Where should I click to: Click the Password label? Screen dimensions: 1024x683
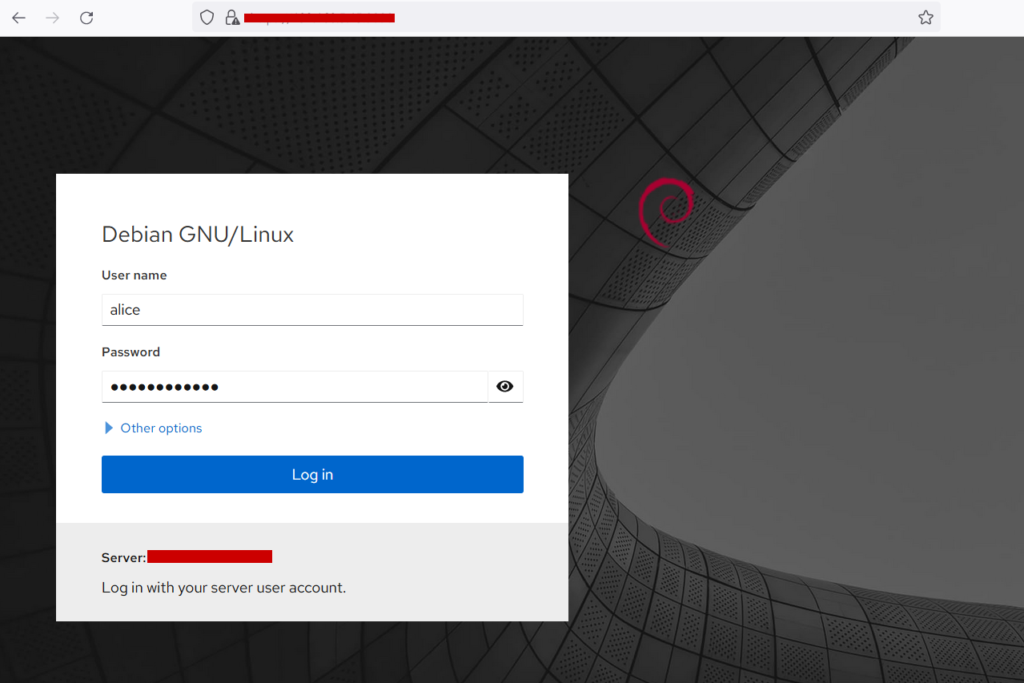[x=131, y=352]
